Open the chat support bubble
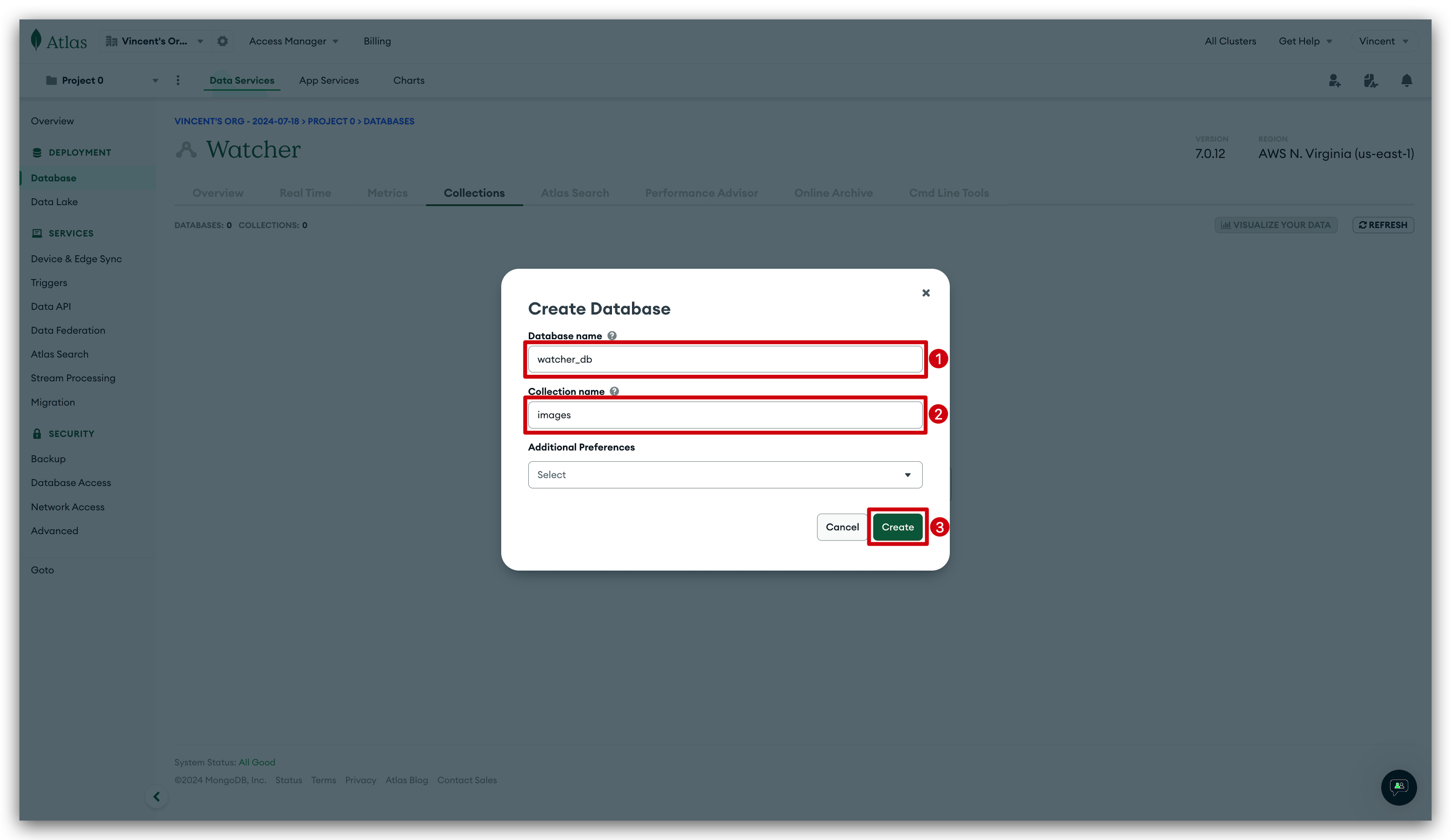 (x=1399, y=787)
